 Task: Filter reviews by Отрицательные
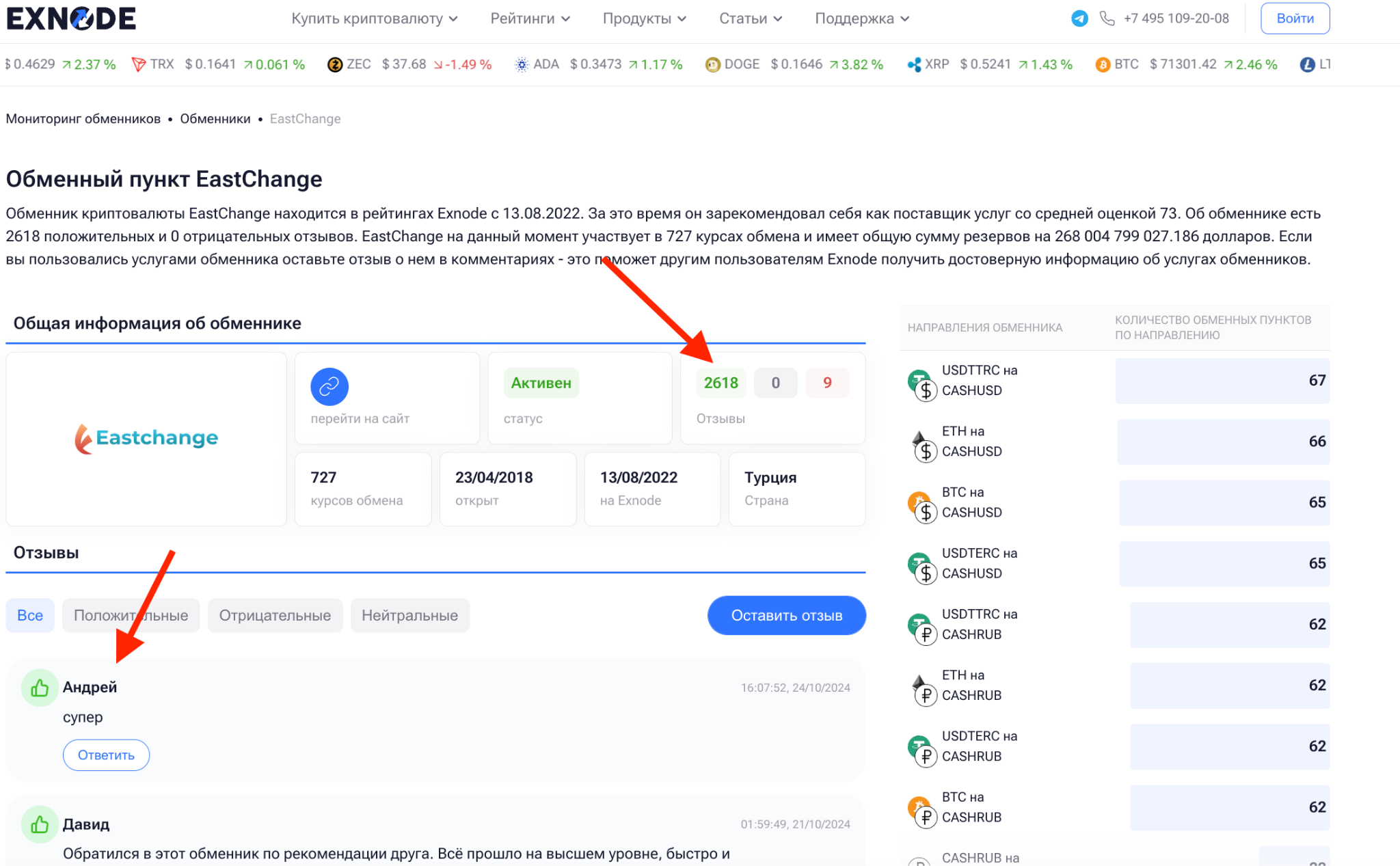[x=275, y=615]
